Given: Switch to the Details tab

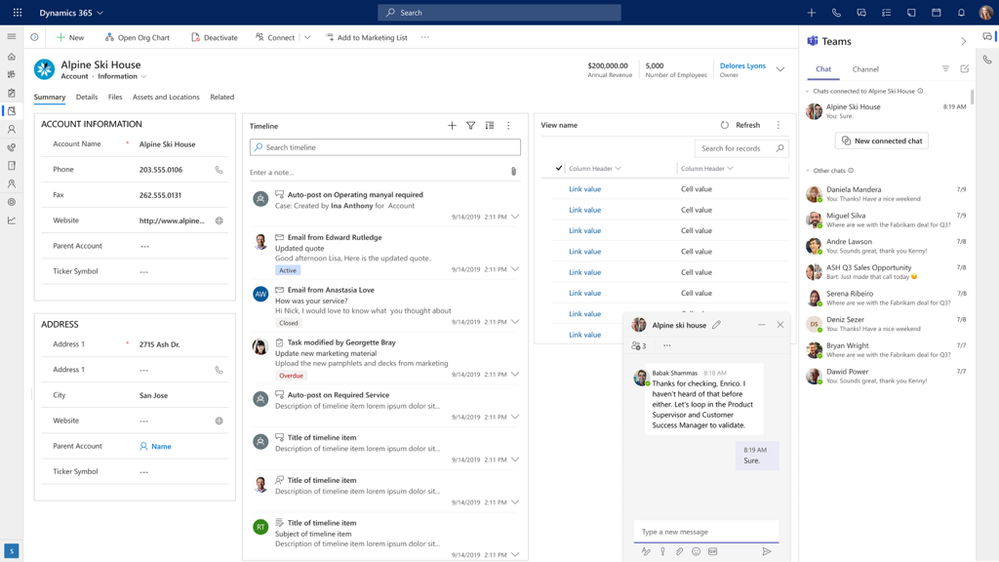Looking at the screenshot, I should (x=87, y=97).
